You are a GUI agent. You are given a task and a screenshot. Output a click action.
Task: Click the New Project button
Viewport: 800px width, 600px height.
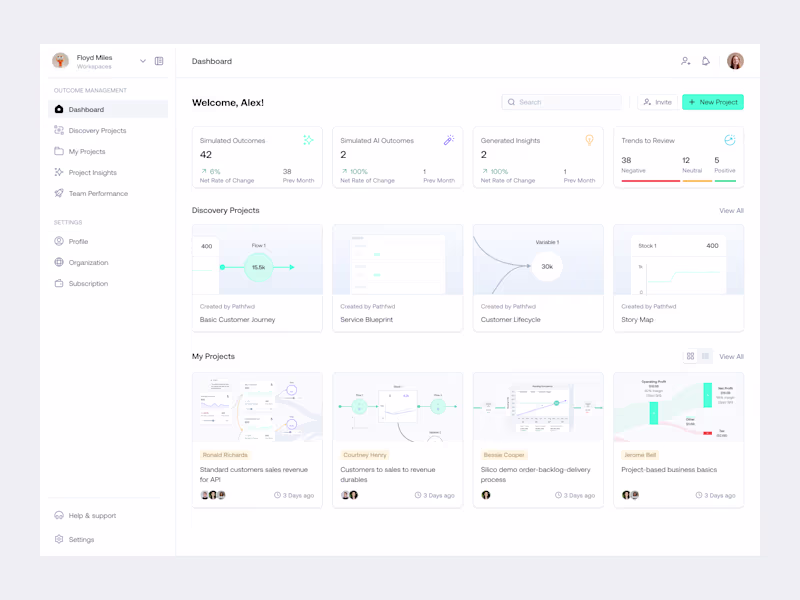point(713,102)
